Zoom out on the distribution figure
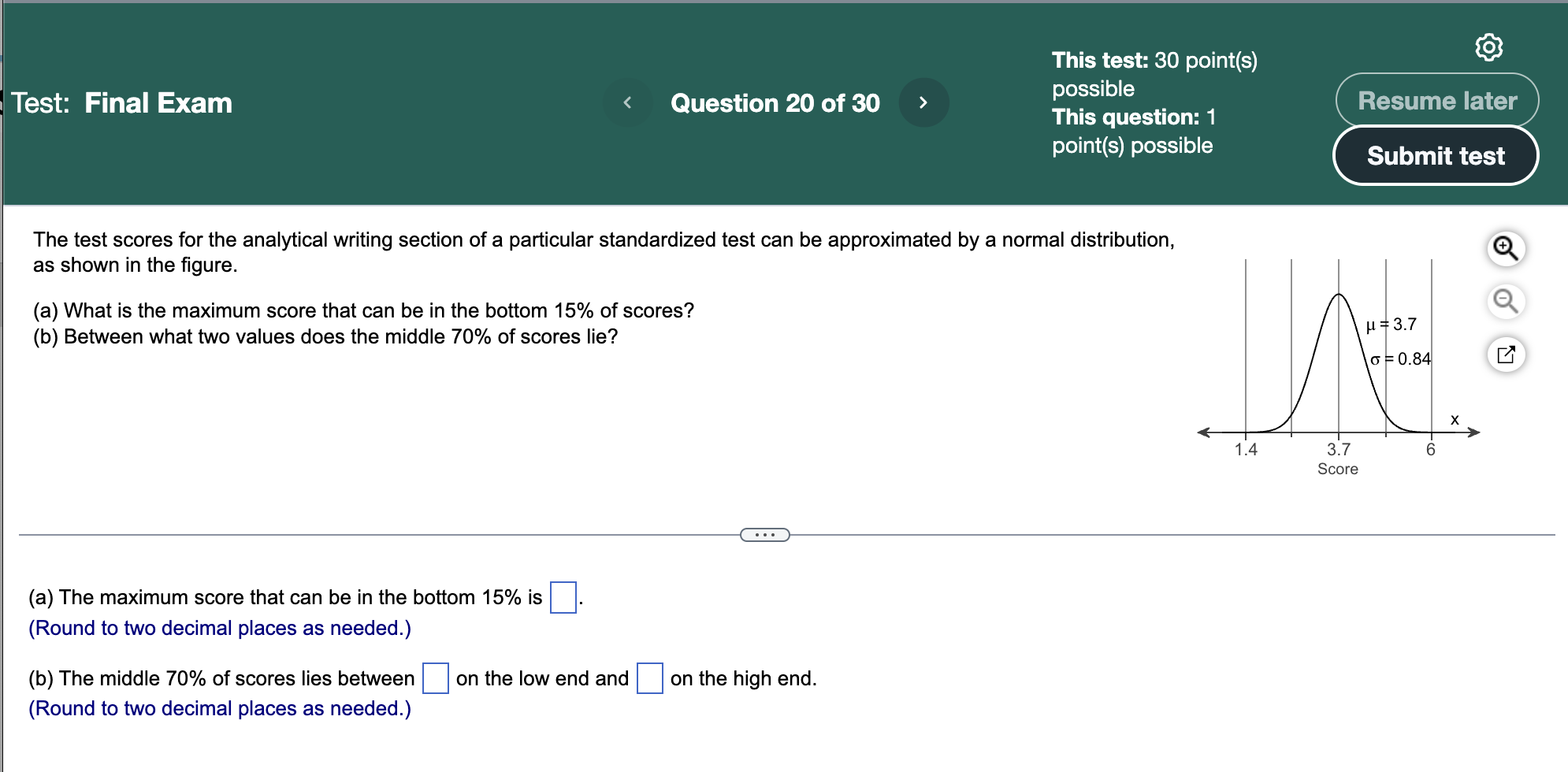This screenshot has width=1568, height=772. (x=1506, y=300)
